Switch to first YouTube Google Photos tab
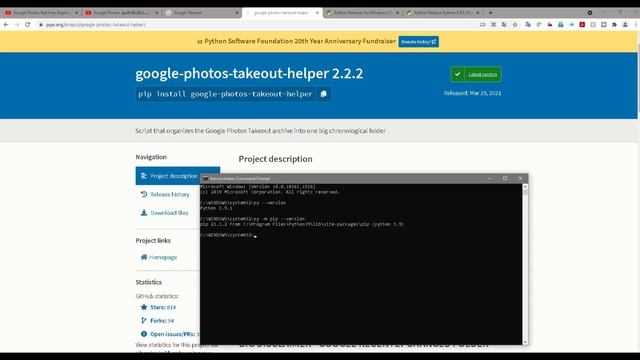The height and width of the screenshot is (360, 640). [41, 13]
